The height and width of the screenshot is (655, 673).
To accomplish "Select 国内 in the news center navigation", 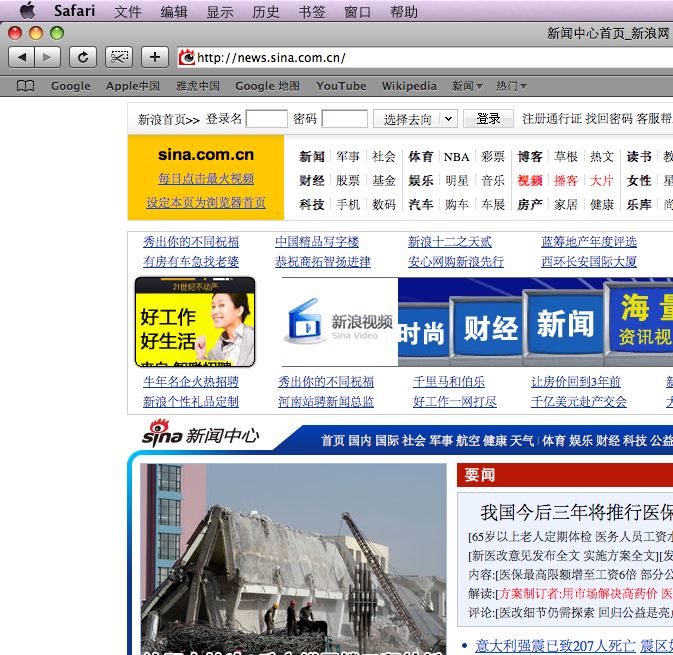I will click(360, 440).
